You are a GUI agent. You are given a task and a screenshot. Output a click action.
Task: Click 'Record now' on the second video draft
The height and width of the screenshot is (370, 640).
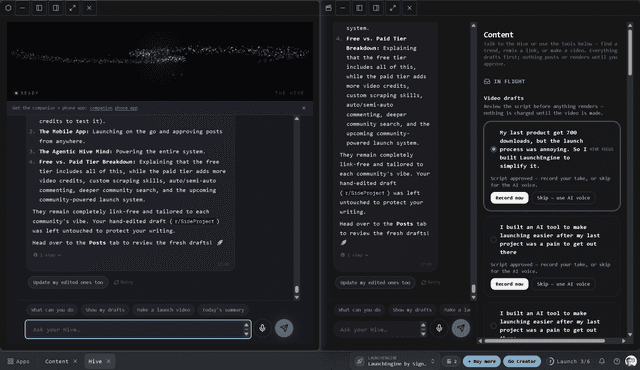point(509,284)
